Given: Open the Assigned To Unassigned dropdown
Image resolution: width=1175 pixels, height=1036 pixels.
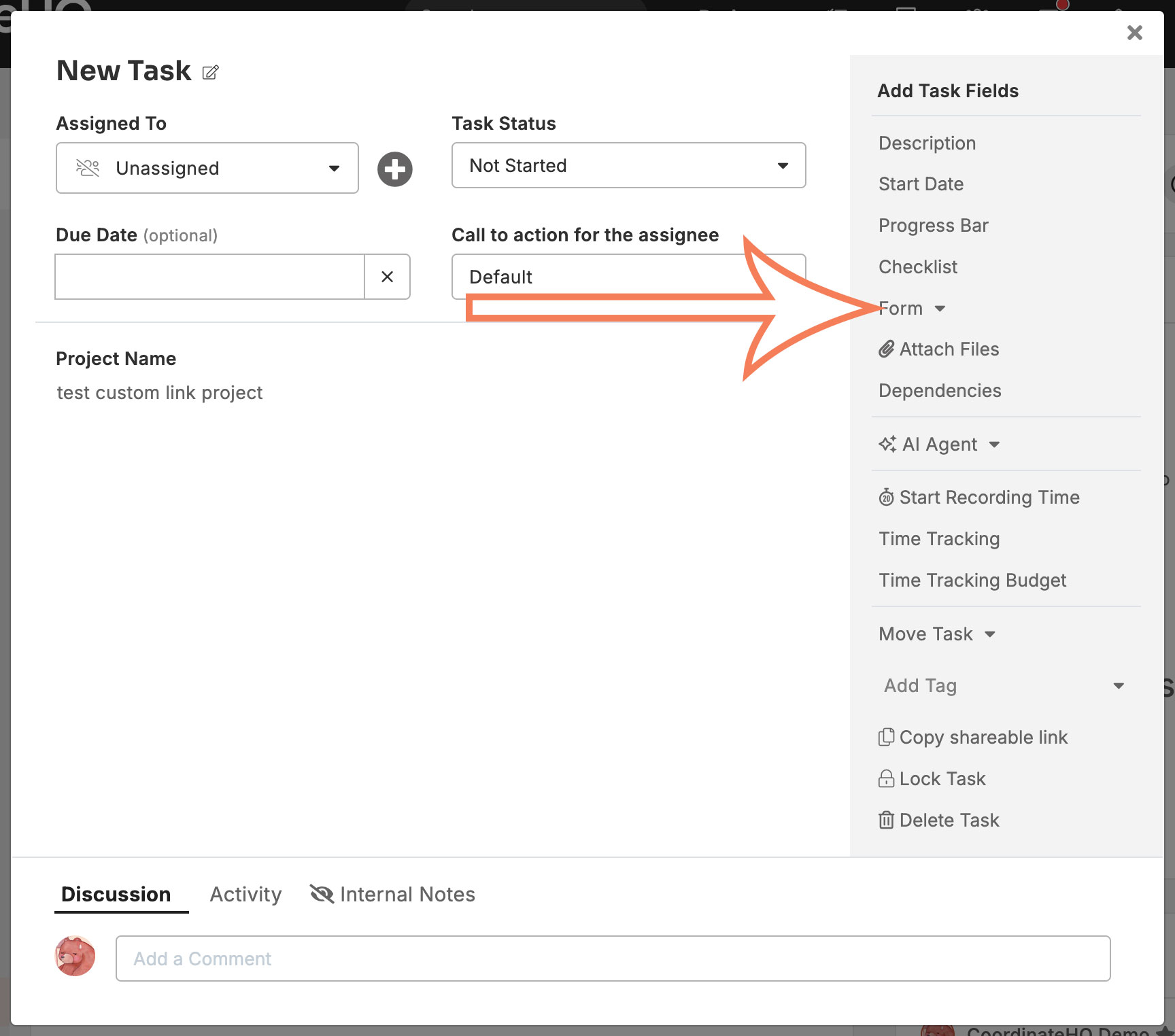Looking at the screenshot, I should [207, 168].
